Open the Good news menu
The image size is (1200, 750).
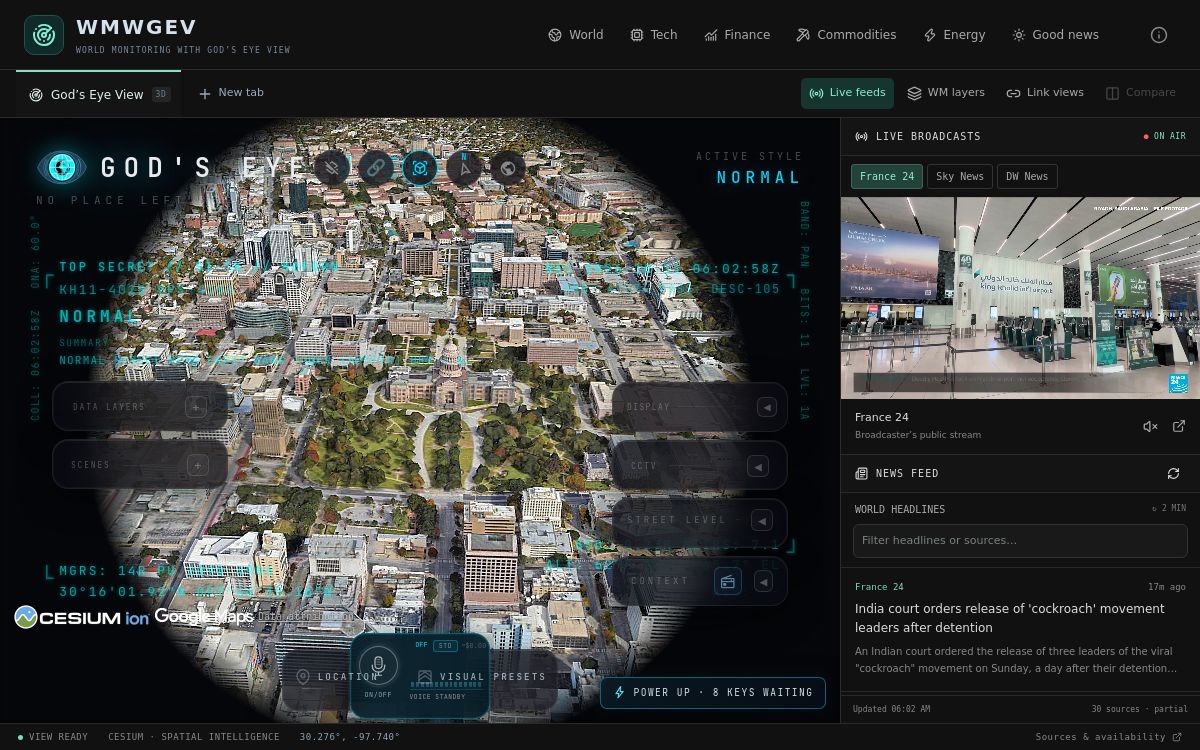(1055, 35)
